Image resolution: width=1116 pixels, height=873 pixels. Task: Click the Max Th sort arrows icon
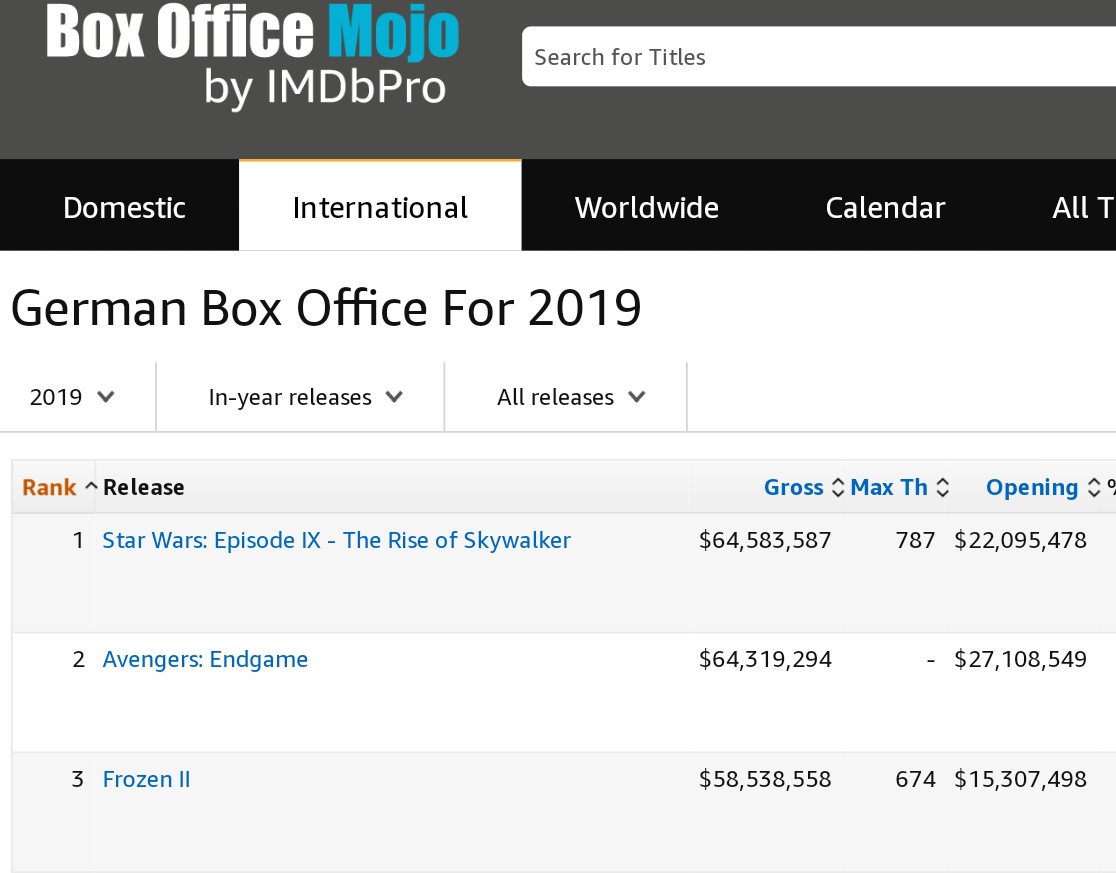pos(942,487)
